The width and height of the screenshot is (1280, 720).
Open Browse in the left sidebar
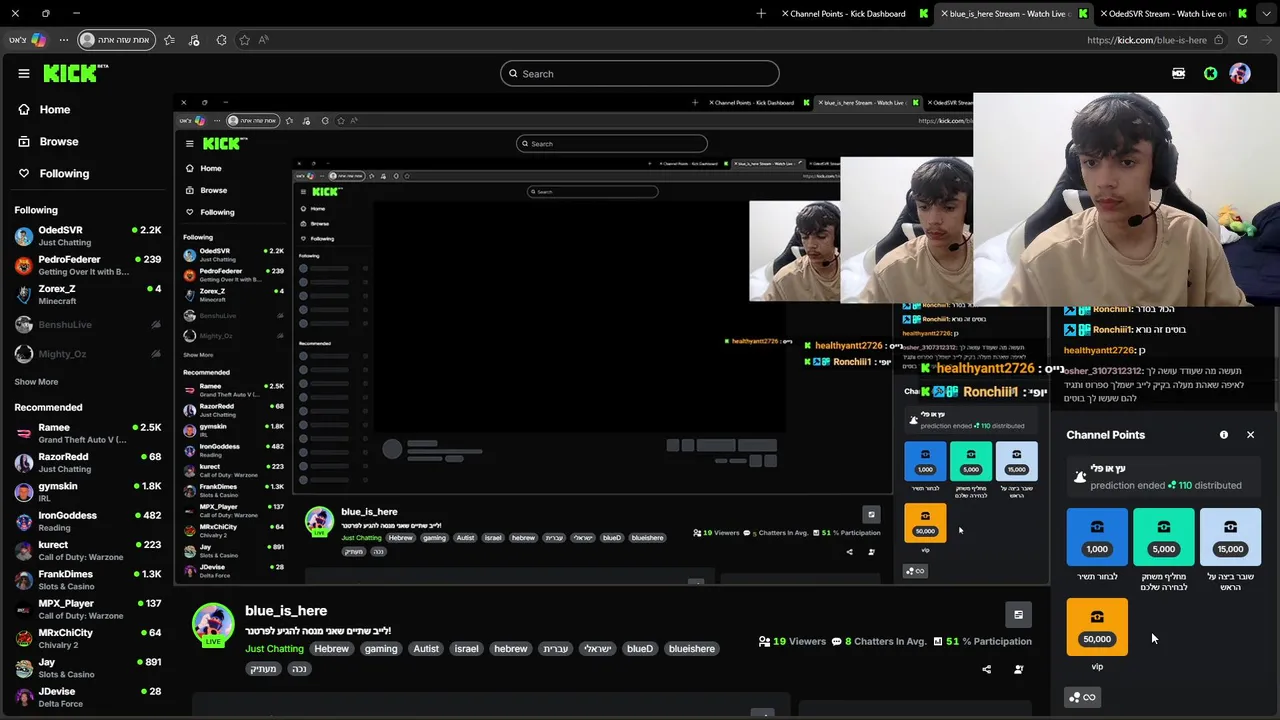point(58,141)
